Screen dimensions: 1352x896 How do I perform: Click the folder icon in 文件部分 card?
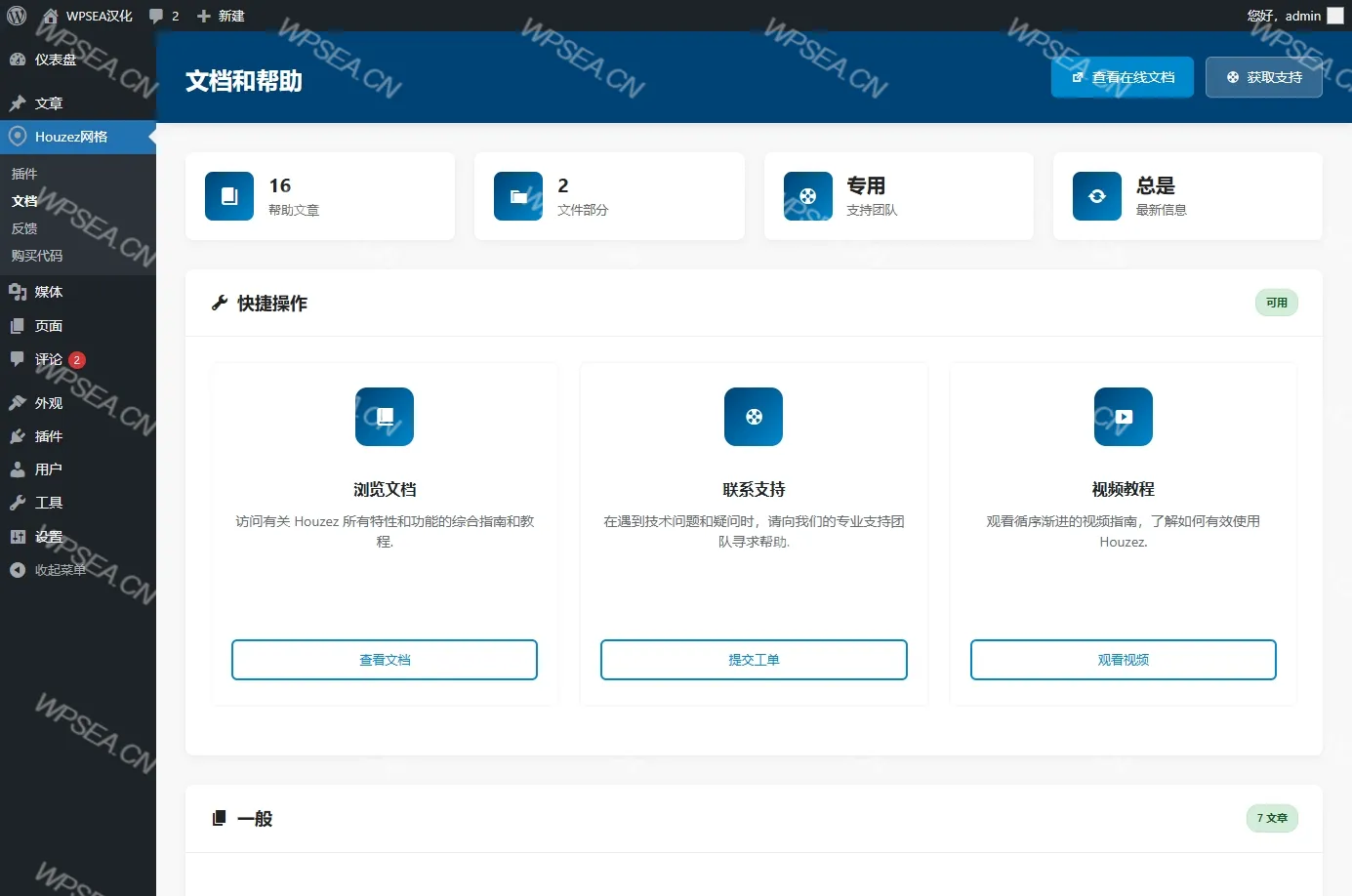[x=518, y=196]
